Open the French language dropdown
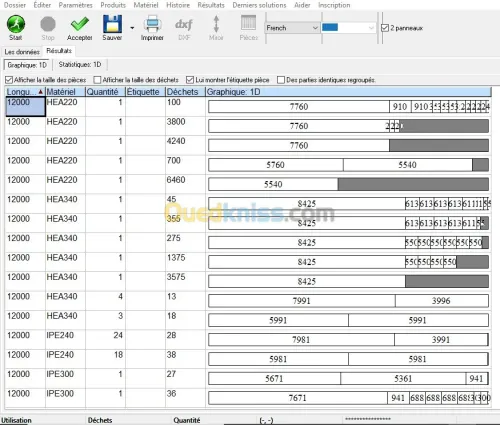Viewport: 500px width, 425px height. (x=292, y=28)
